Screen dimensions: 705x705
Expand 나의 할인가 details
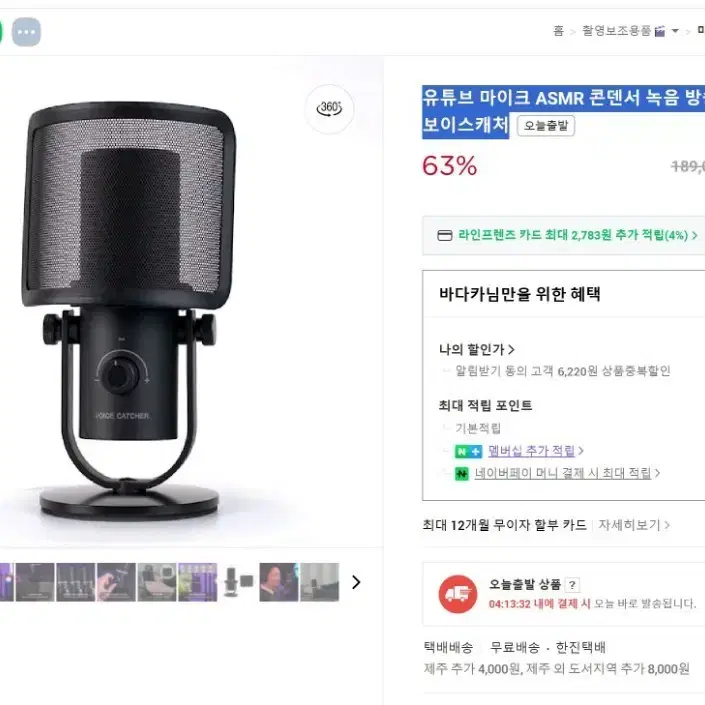pyautogui.click(x=477, y=349)
